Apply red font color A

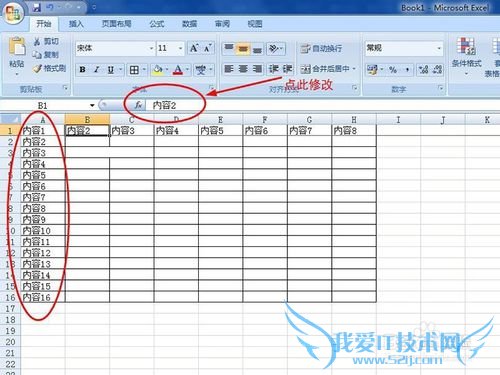click(x=178, y=70)
